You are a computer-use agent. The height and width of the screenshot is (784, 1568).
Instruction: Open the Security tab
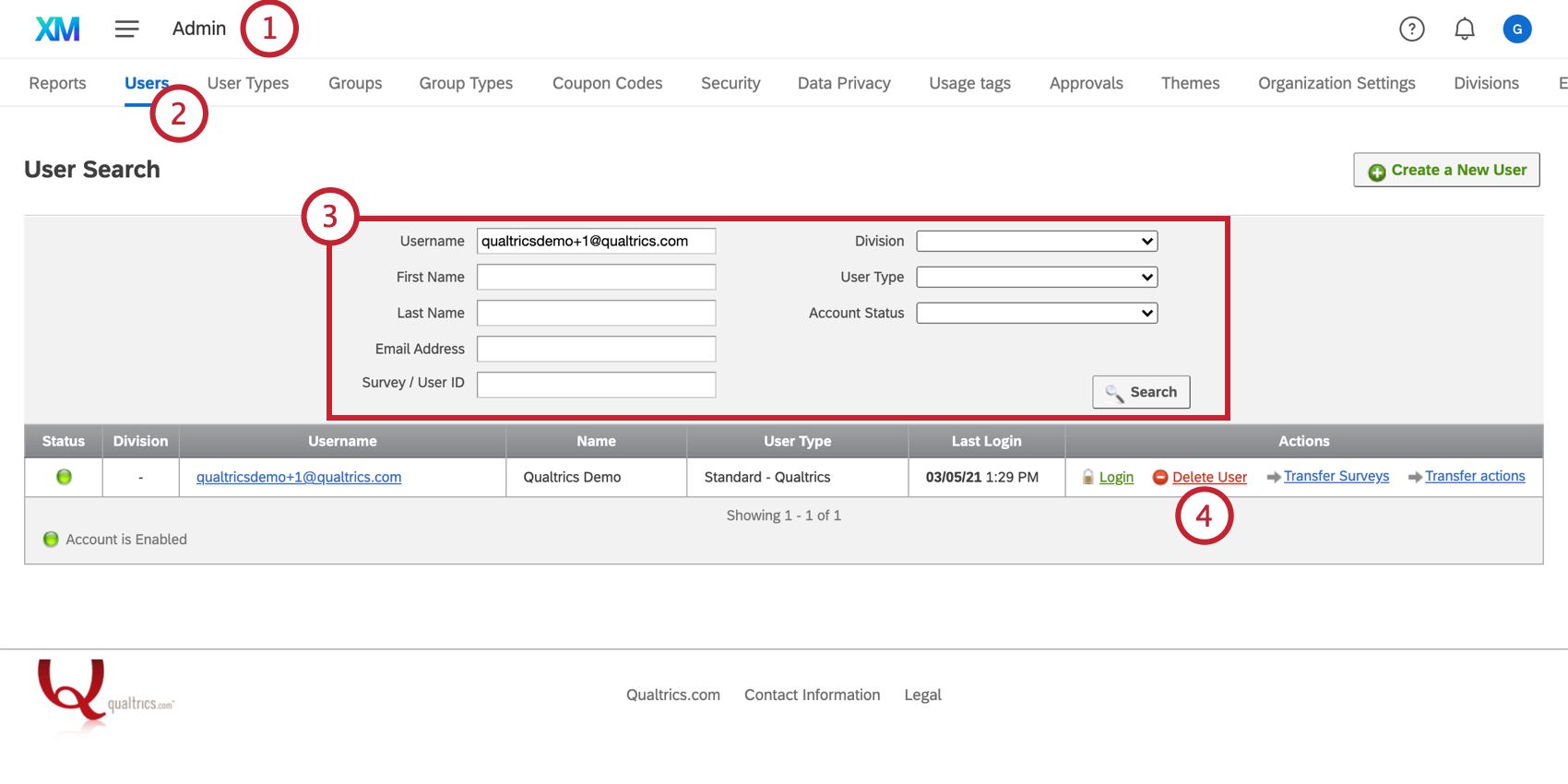click(x=731, y=83)
